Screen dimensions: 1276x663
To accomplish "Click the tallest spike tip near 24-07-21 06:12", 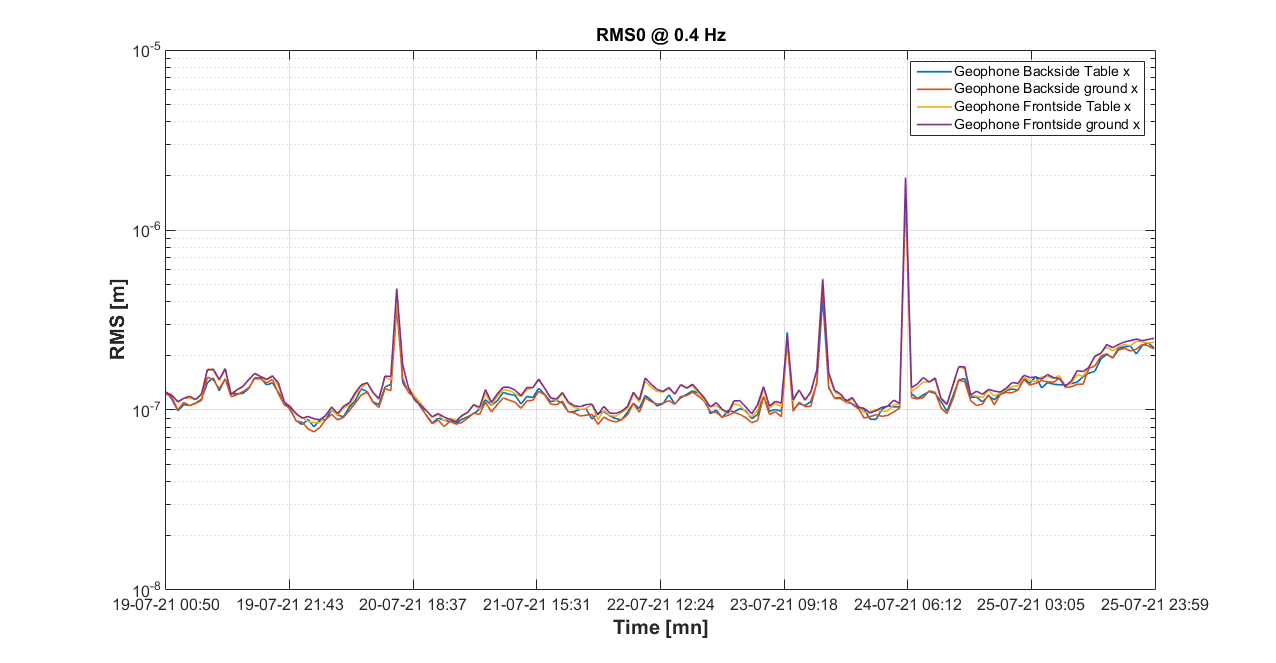I will coord(905,179).
